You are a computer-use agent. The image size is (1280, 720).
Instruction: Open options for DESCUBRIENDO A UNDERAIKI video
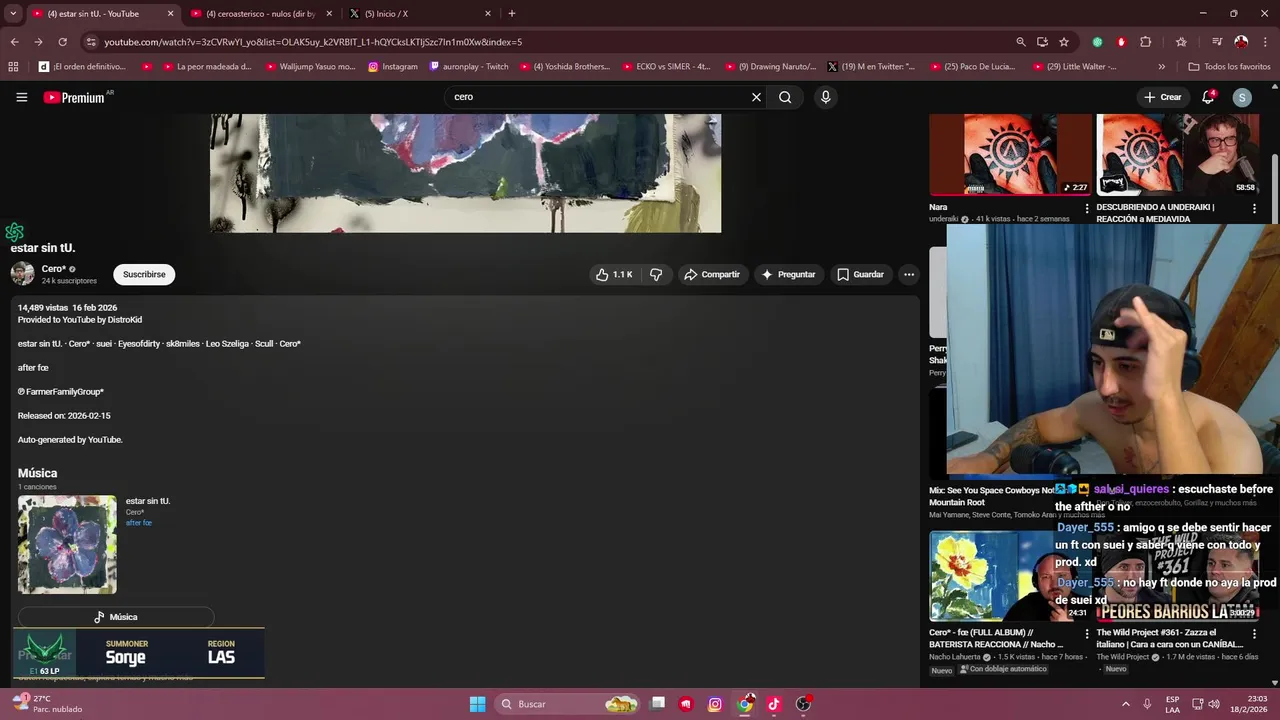tap(1254, 208)
